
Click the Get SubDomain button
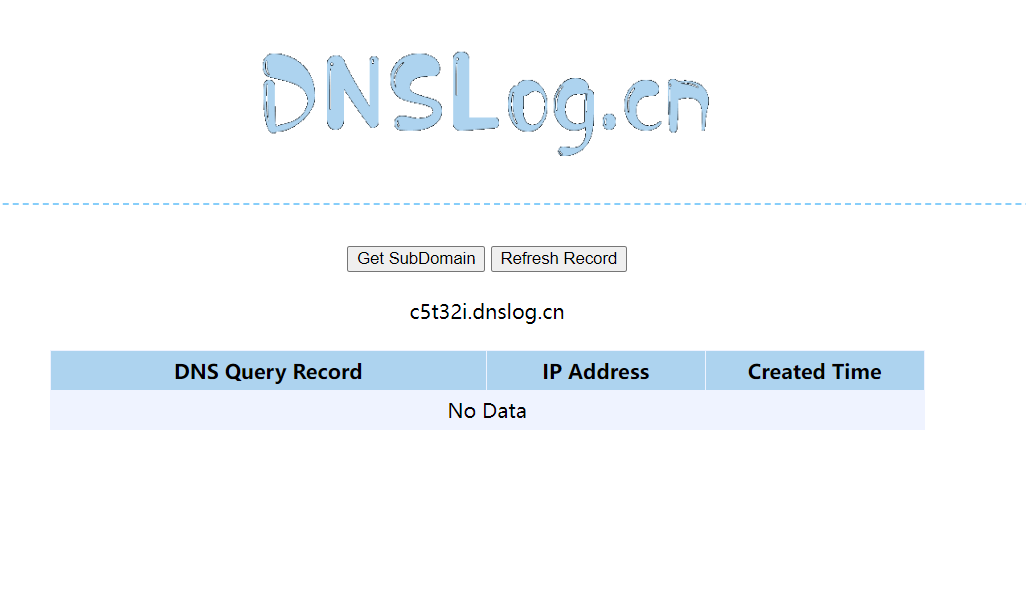(x=416, y=258)
